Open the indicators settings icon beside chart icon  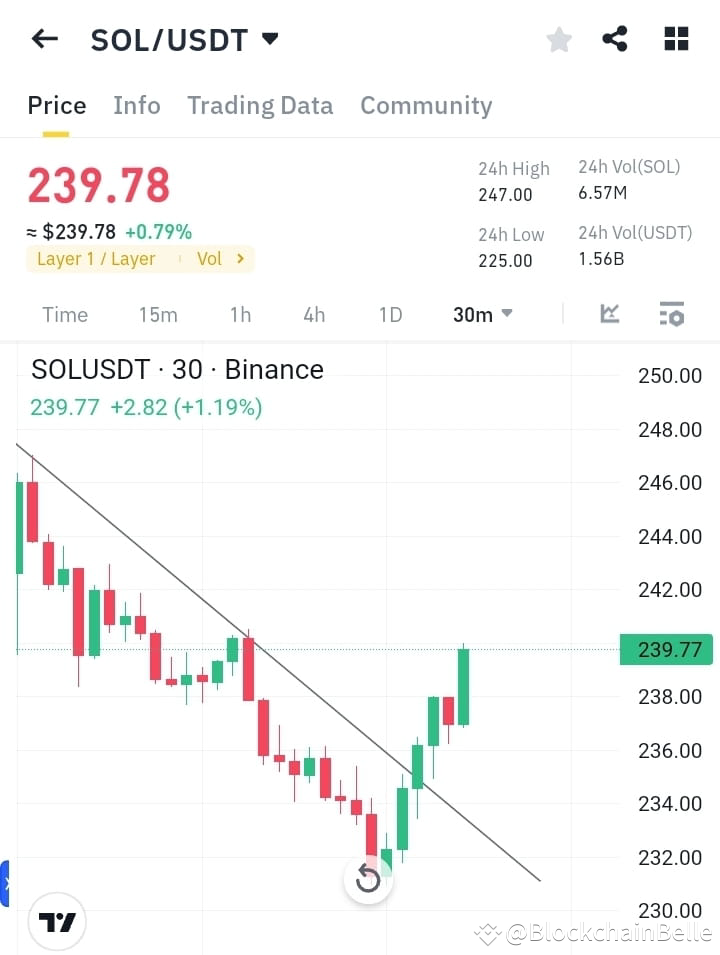pyautogui.click(x=671, y=314)
